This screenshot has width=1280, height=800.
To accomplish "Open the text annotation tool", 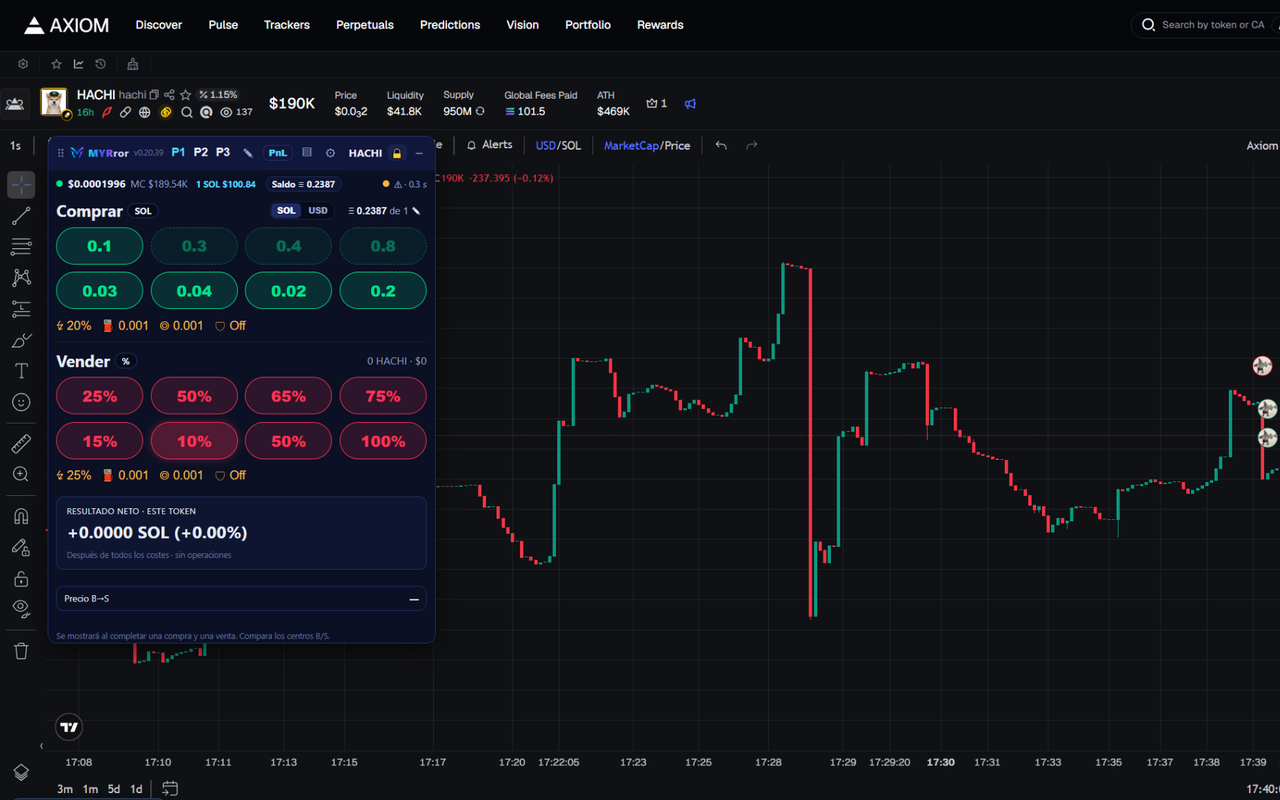I will pos(21,371).
